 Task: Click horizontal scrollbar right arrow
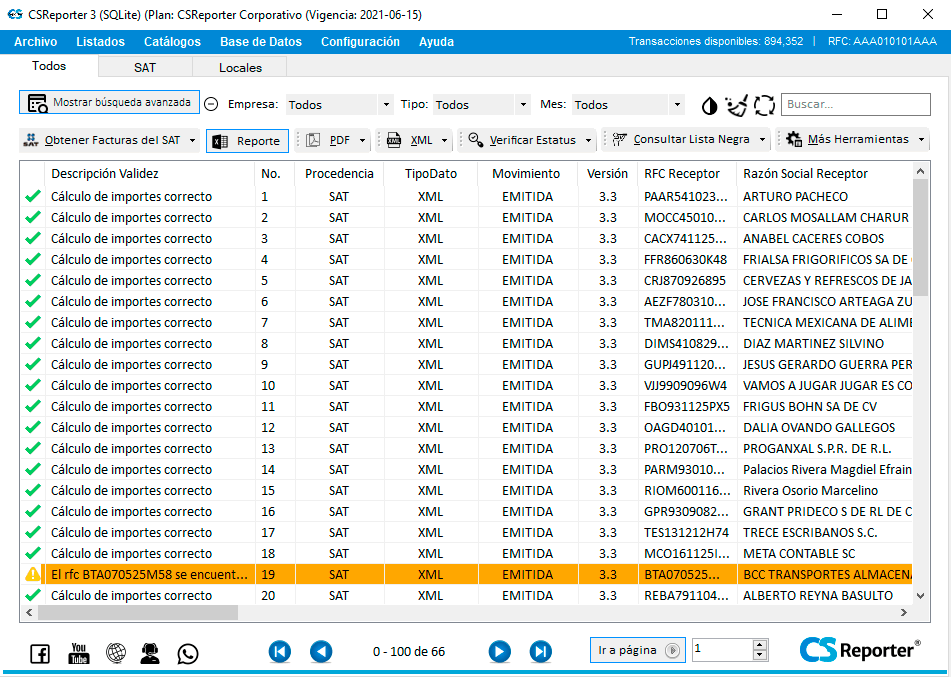pos(904,613)
